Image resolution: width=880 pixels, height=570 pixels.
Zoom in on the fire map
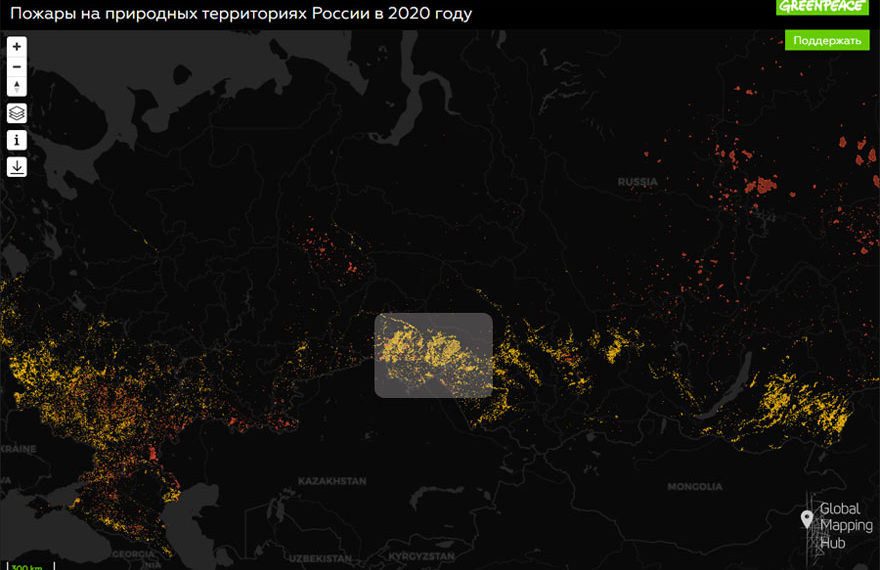click(17, 47)
